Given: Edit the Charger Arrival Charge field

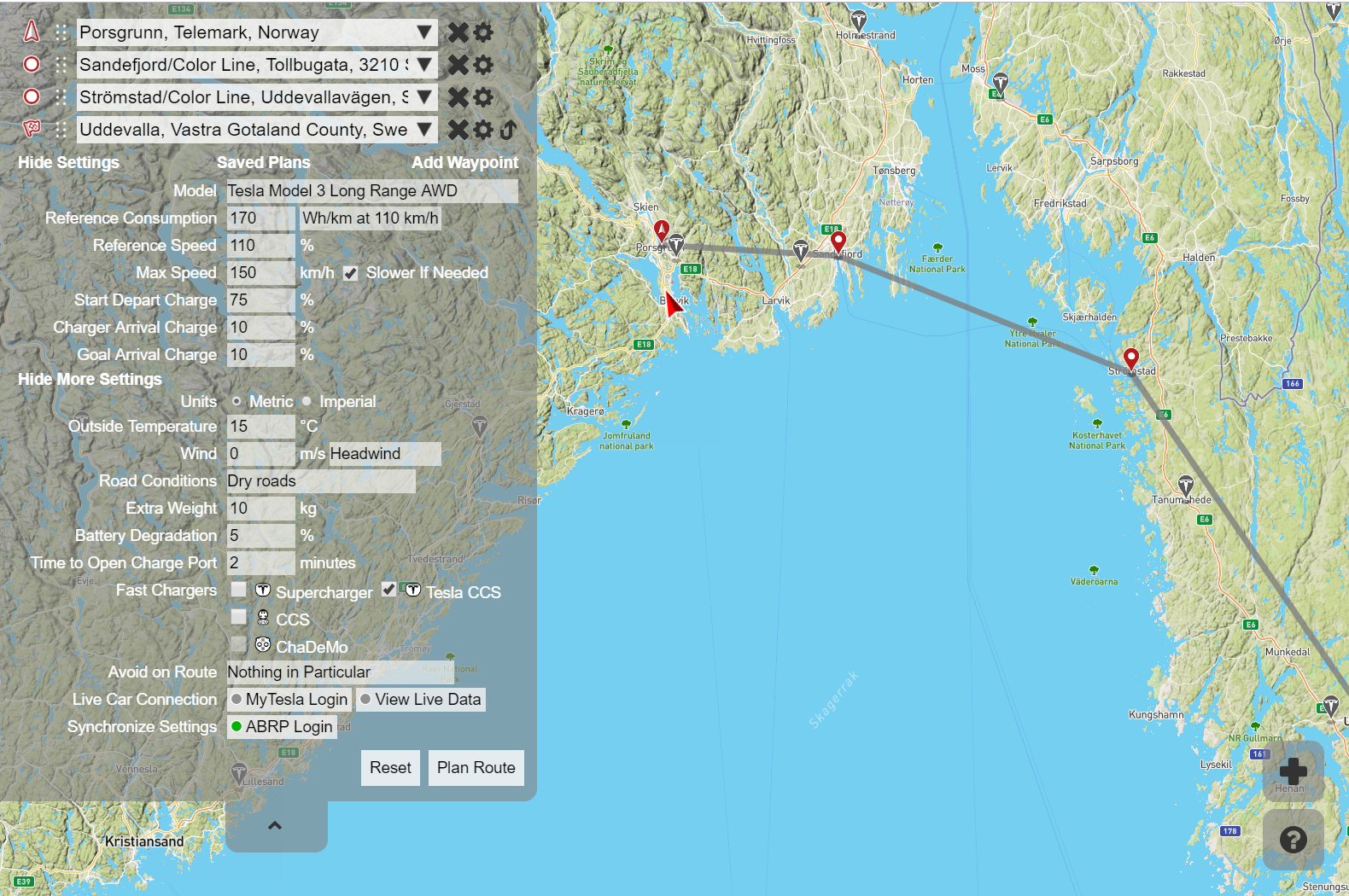Looking at the screenshot, I should (260, 328).
